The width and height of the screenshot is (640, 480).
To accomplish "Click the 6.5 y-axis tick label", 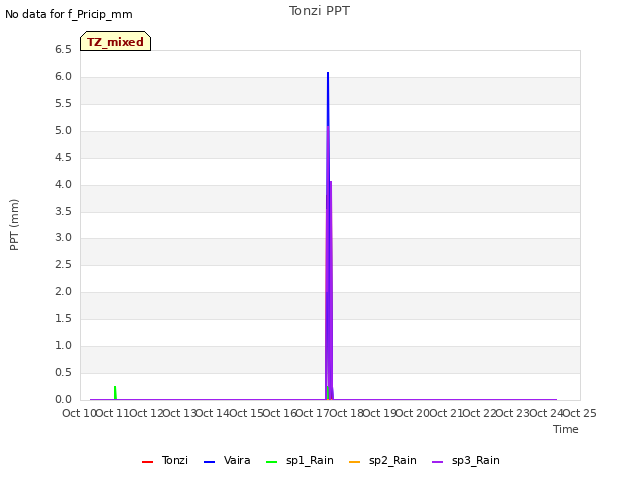I will [x=63, y=50].
